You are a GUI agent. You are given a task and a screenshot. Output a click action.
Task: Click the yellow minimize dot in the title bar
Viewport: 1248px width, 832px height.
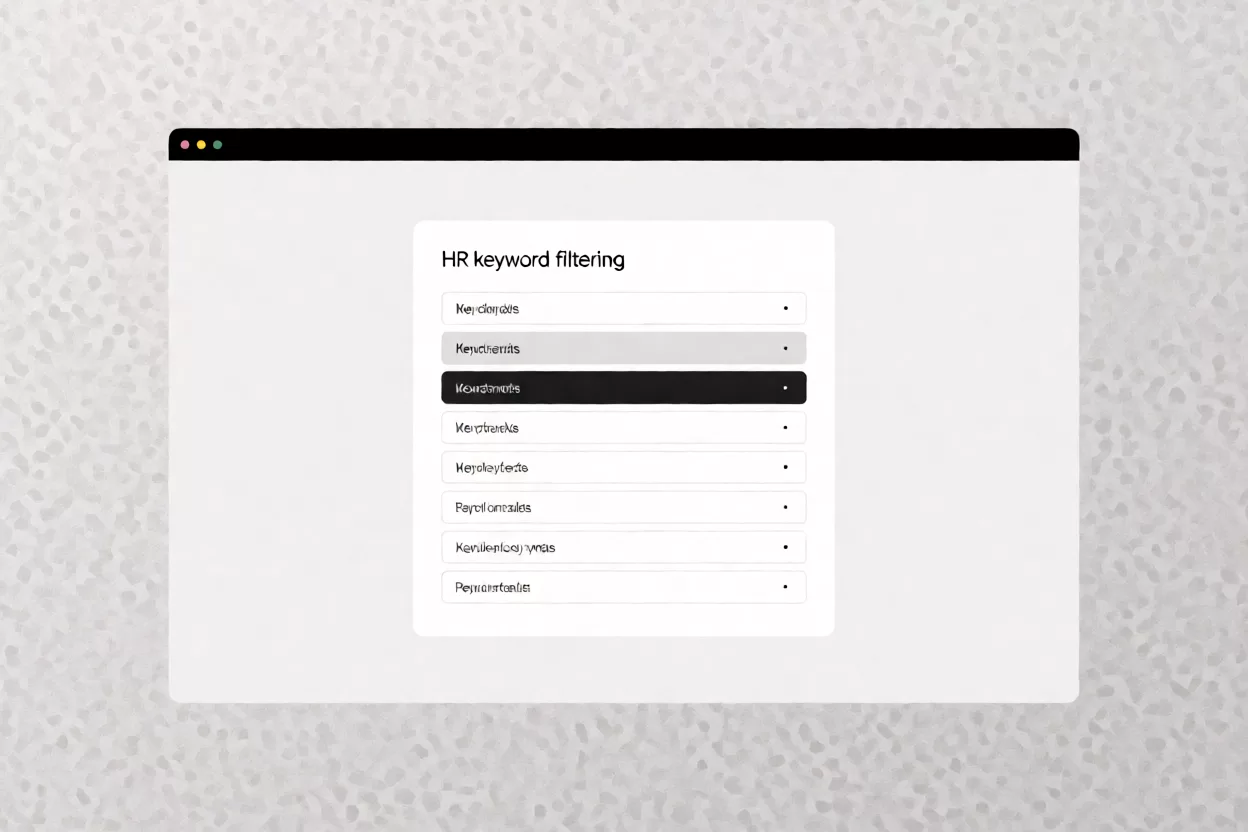[201, 145]
